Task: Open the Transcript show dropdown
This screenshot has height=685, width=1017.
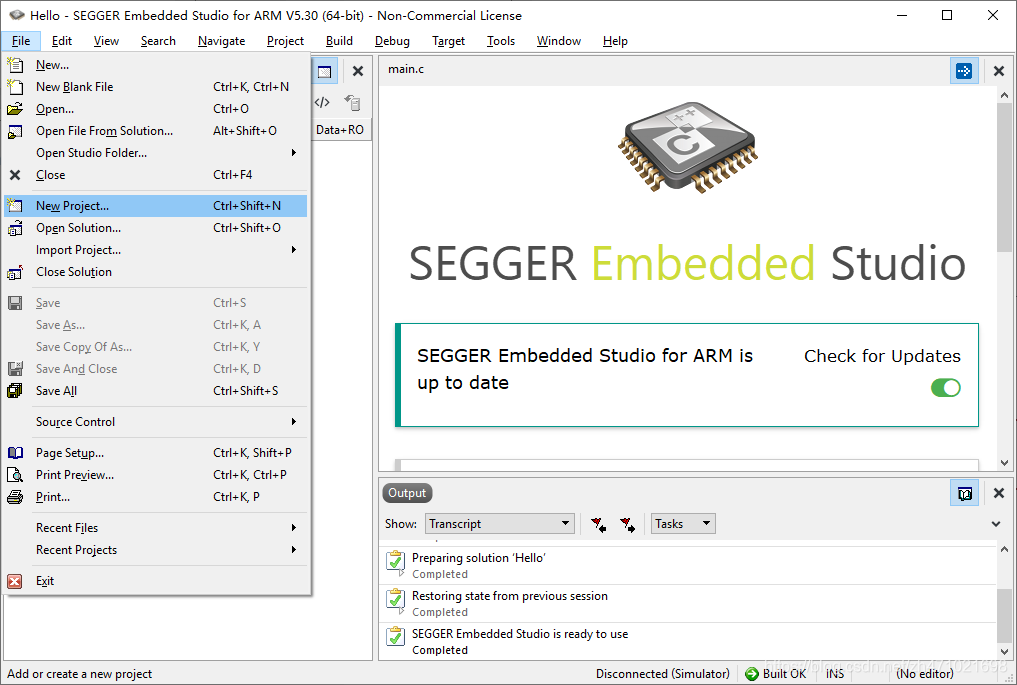Action: click(500, 524)
